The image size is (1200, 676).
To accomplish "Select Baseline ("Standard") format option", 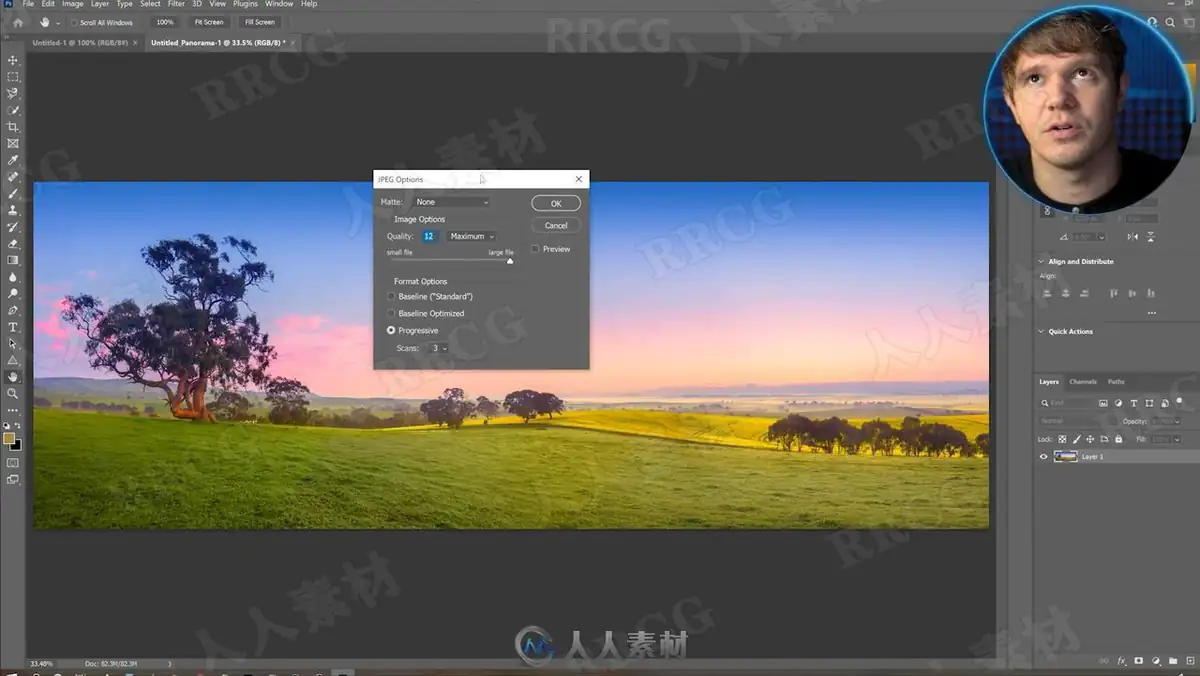I will 391,297.
